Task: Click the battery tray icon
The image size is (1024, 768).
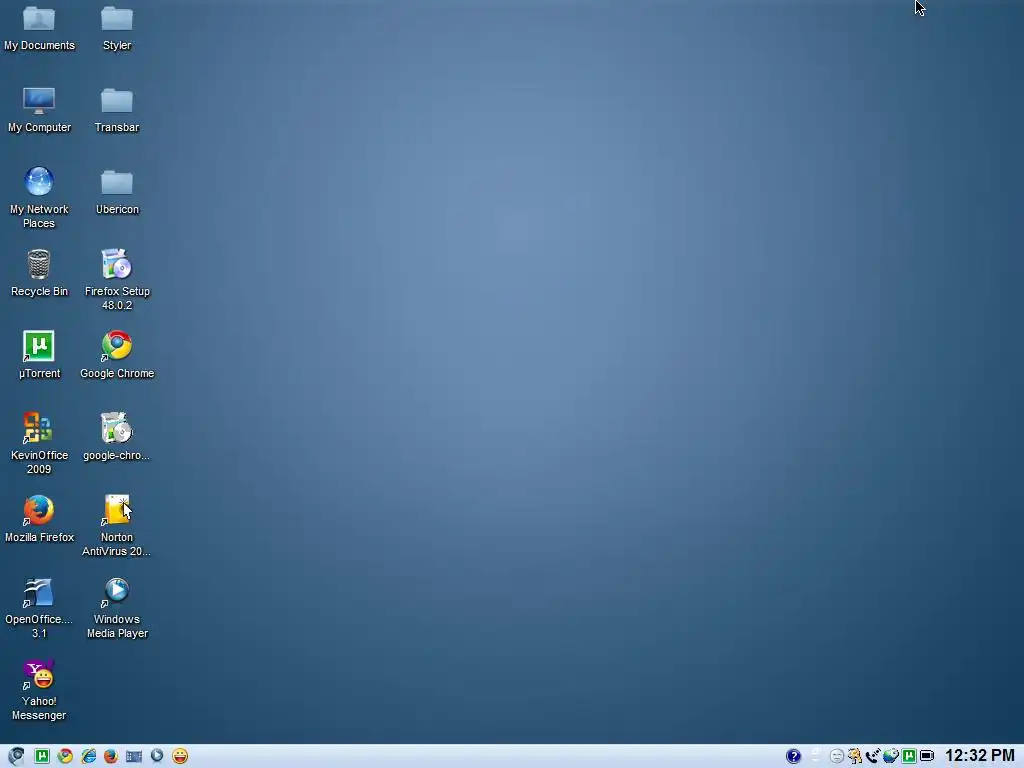Action: pyautogui.click(x=927, y=756)
